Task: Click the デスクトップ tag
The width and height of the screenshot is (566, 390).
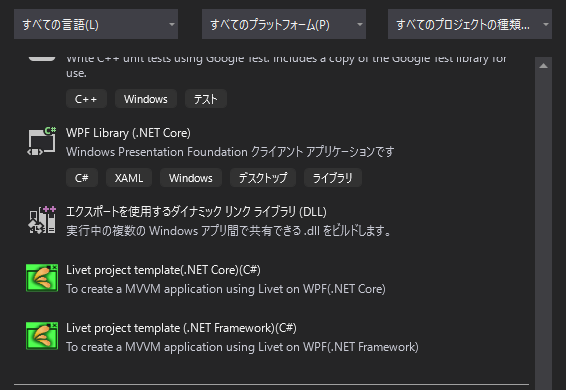Action: tap(263, 178)
